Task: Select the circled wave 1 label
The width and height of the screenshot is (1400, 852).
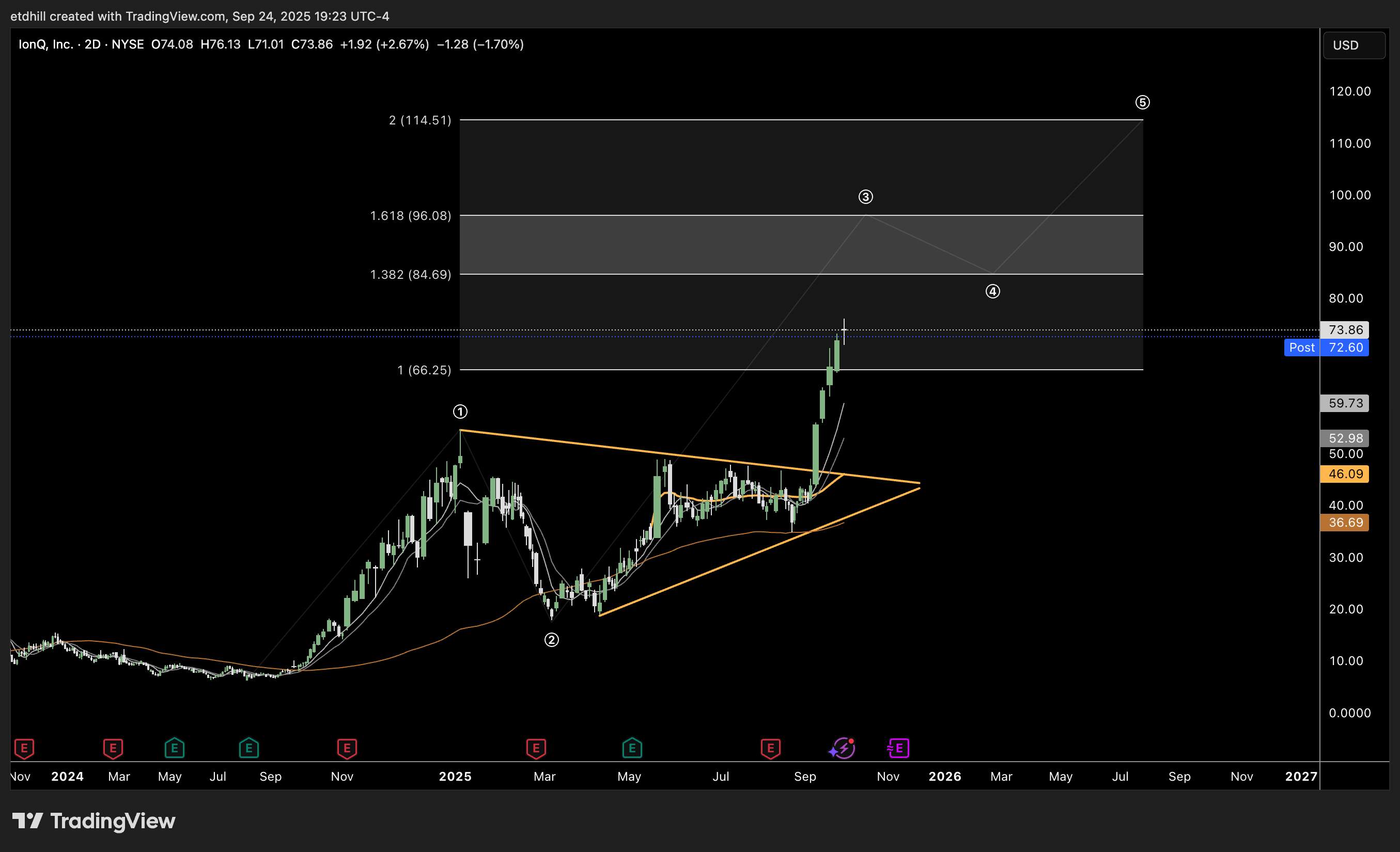Action: [460, 411]
